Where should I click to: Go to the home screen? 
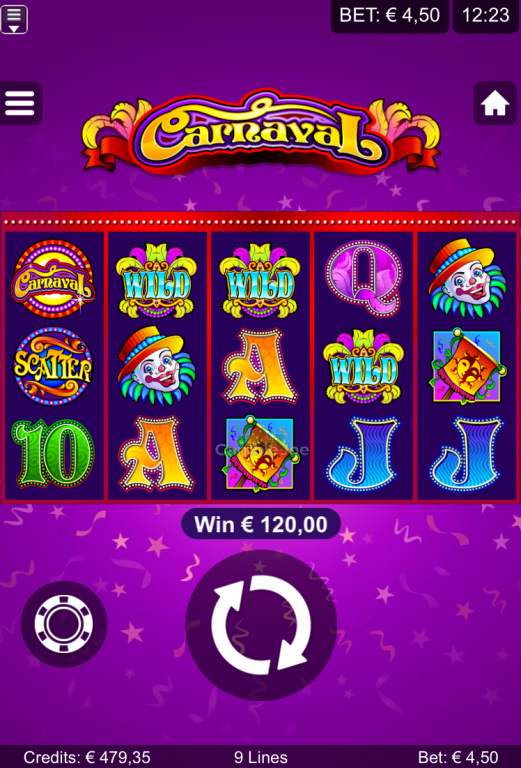(x=495, y=103)
